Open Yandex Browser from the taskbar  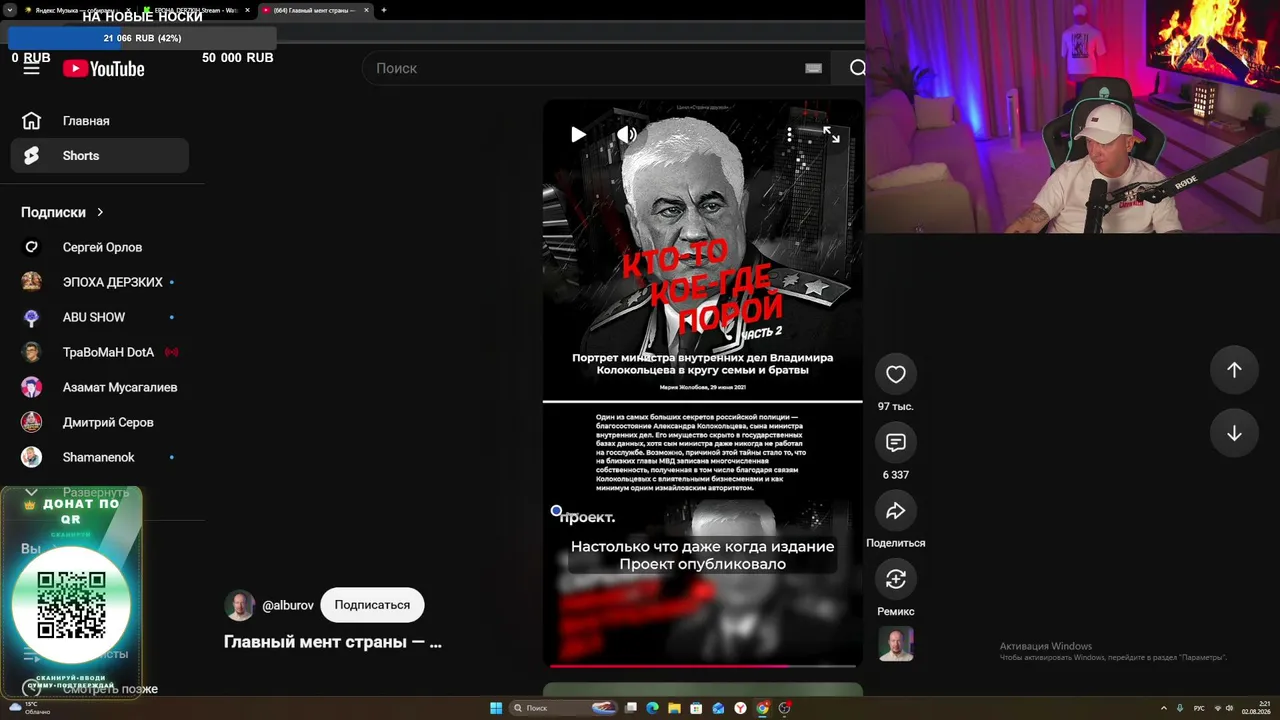740,708
